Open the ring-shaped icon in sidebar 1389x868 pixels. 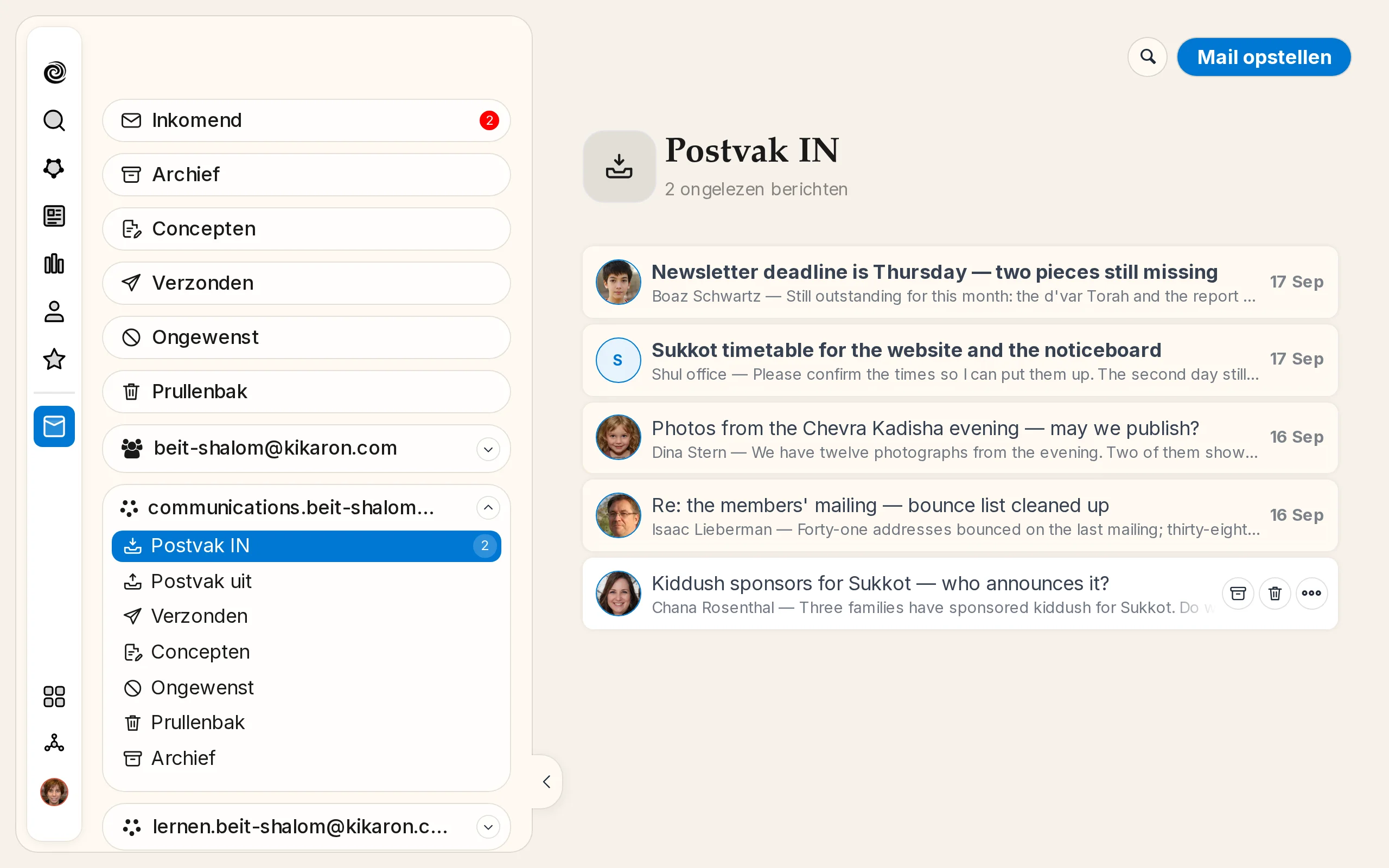(54, 168)
